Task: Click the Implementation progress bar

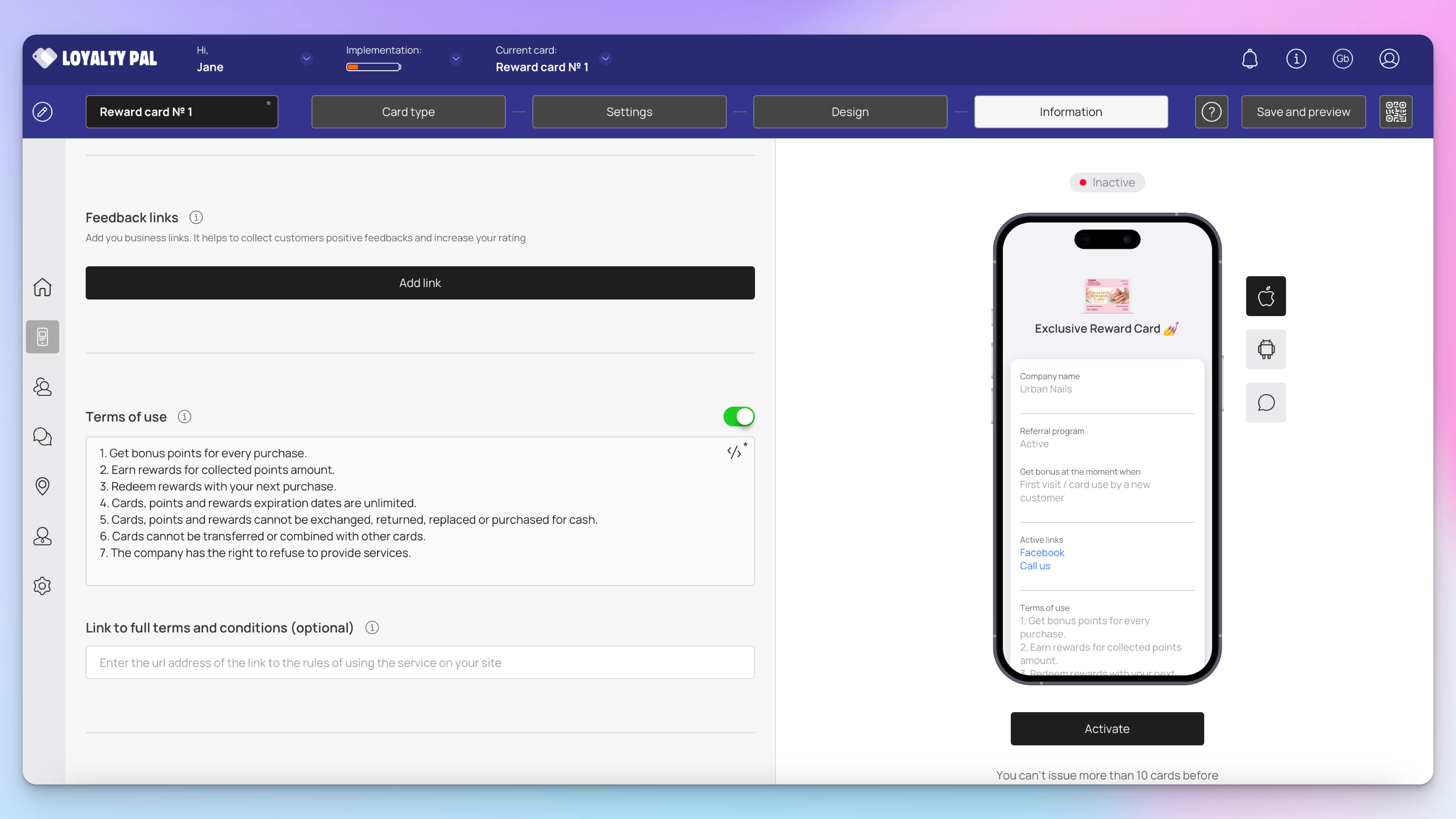Action: coord(374,67)
